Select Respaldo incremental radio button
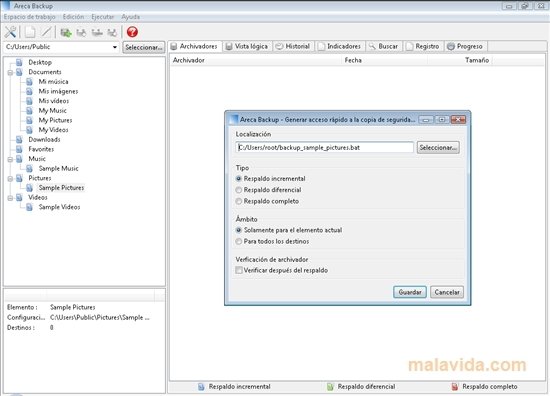Screen dimensions: 550x396 239,179
